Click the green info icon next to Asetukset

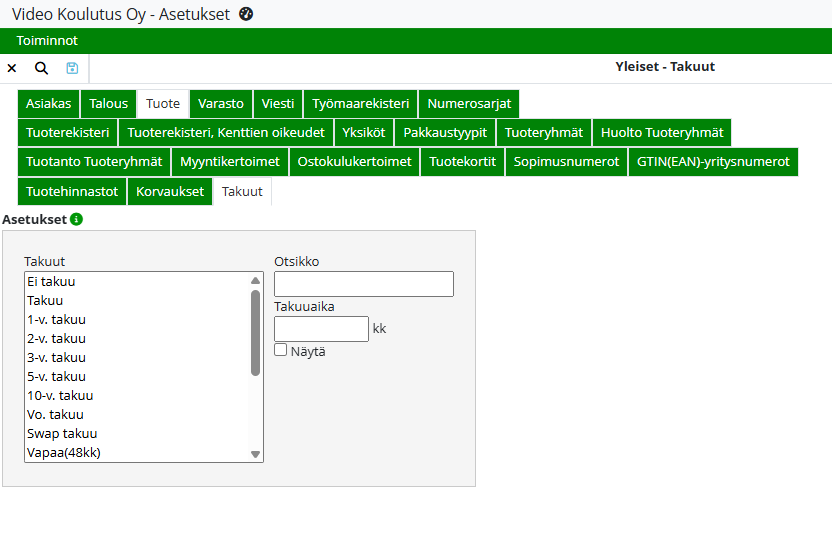(x=77, y=219)
